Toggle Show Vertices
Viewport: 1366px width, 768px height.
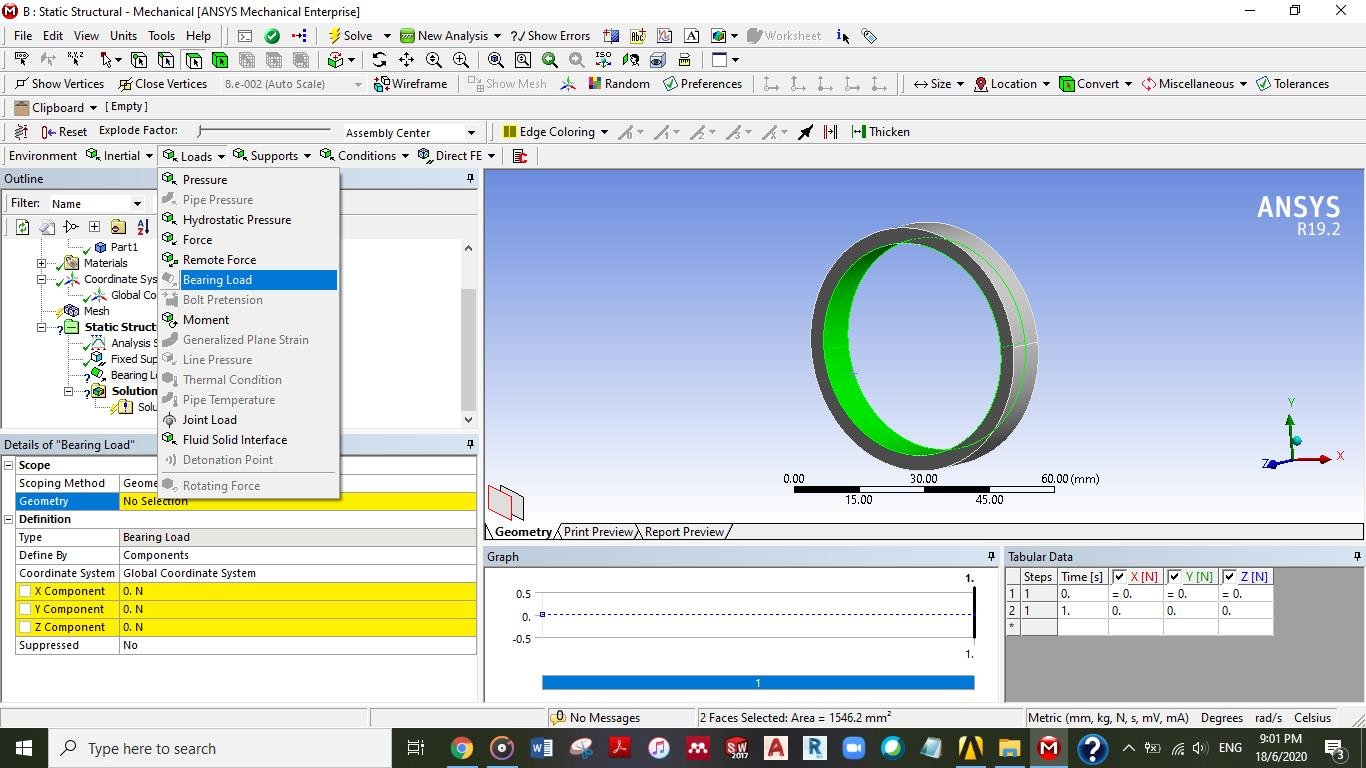tap(59, 84)
